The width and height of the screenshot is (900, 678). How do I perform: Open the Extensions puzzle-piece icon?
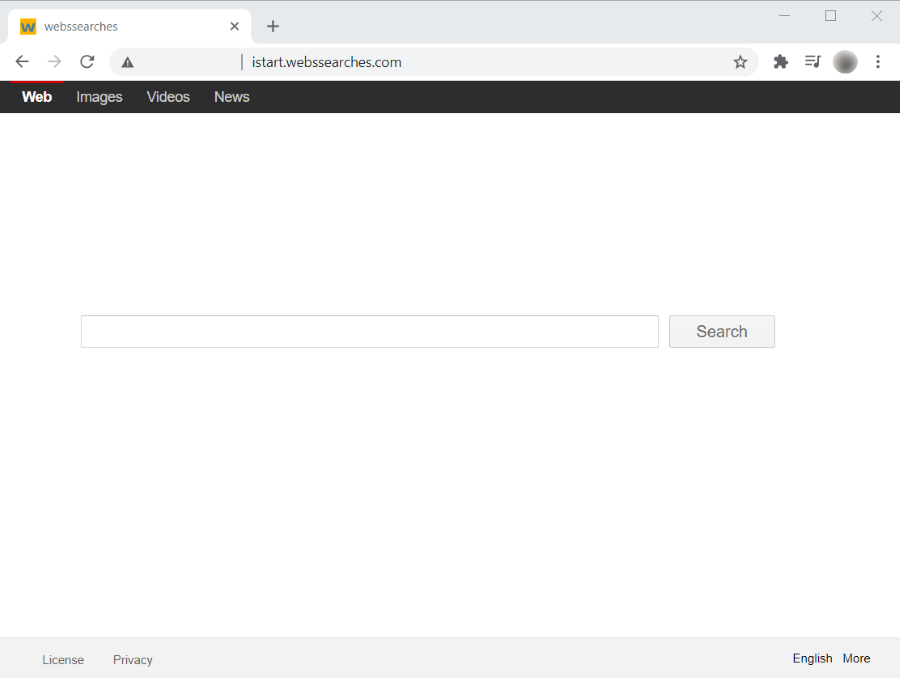[x=781, y=62]
